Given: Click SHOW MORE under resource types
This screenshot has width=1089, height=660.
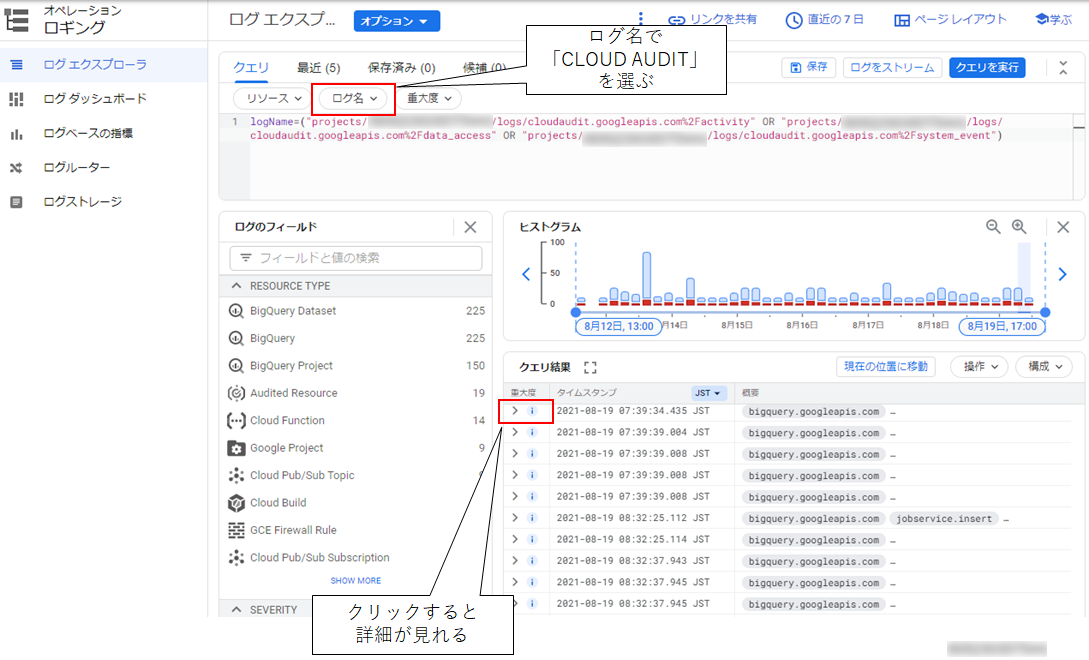Looking at the screenshot, I should pyautogui.click(x=356, y=581).
